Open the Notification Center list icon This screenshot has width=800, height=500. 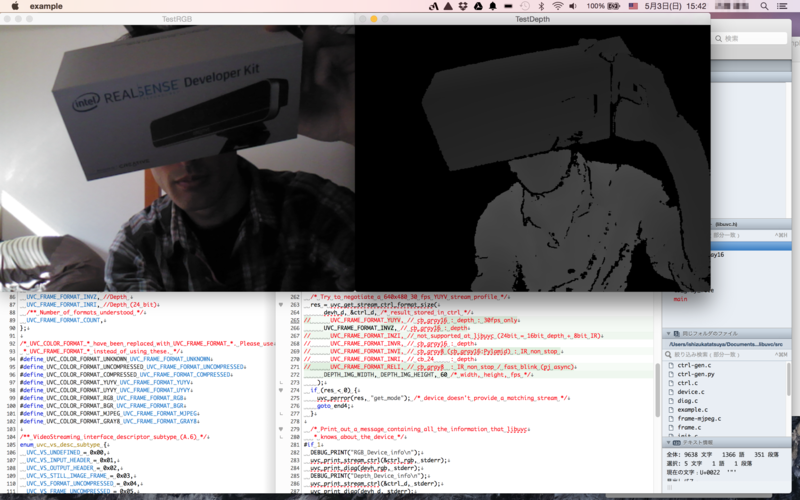click(782, 6)
